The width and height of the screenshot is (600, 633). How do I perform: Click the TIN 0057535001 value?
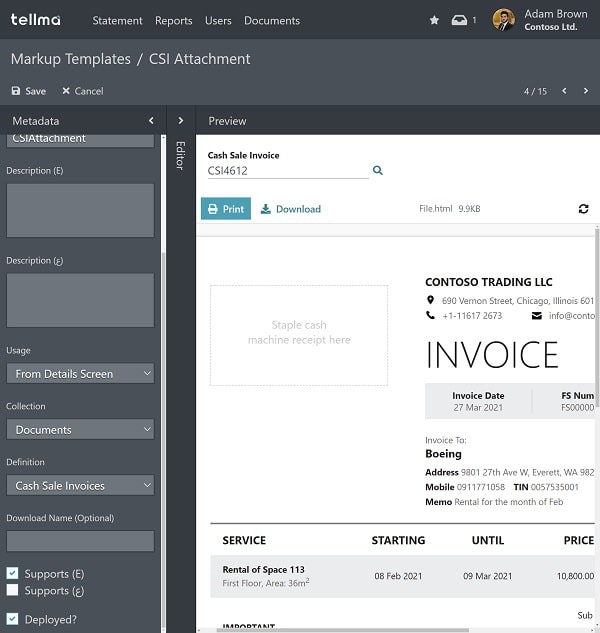point(546,487)
